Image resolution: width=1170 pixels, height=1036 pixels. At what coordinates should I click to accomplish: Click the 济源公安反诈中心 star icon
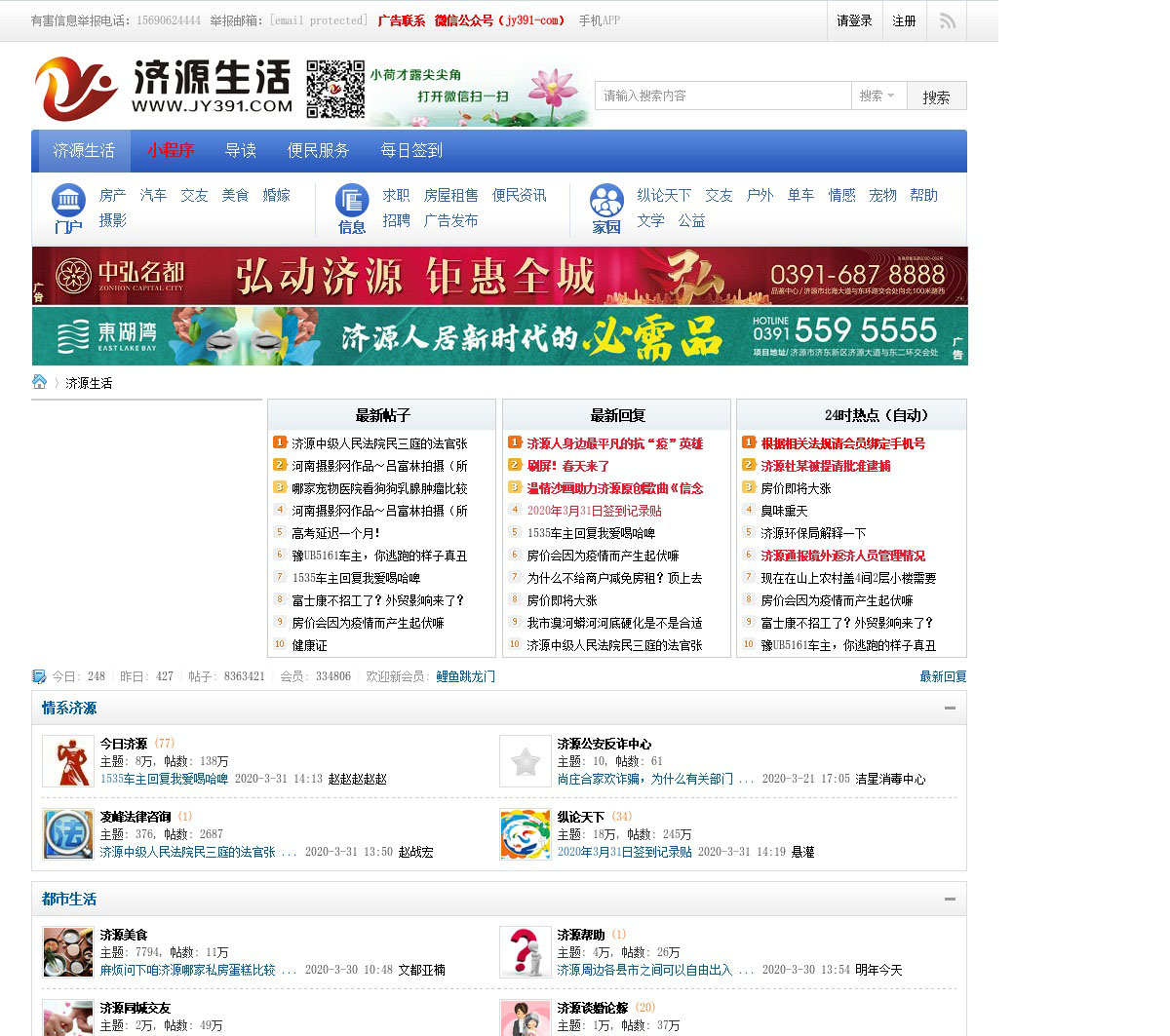(x=525, y=761)
